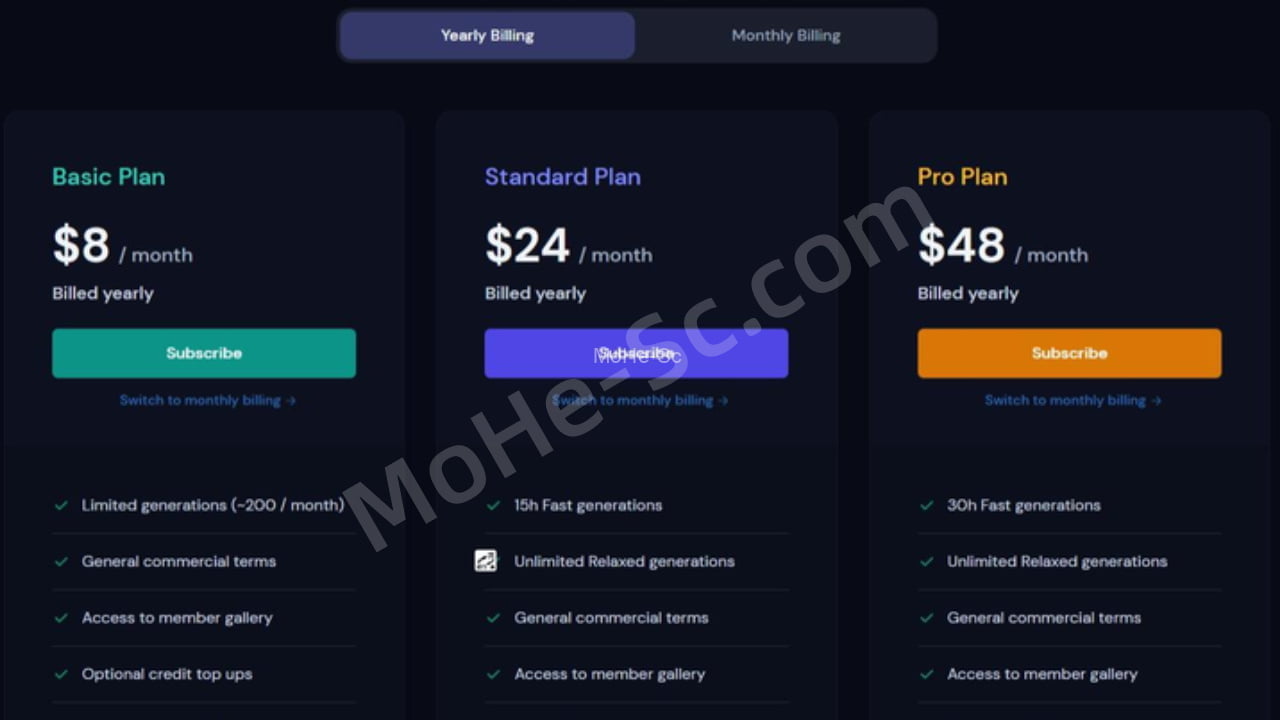The height and width of the screenshot is (720, 1280).
Task: Click checkmark beside 30h Fast generations
Action: tap(926, 505)
